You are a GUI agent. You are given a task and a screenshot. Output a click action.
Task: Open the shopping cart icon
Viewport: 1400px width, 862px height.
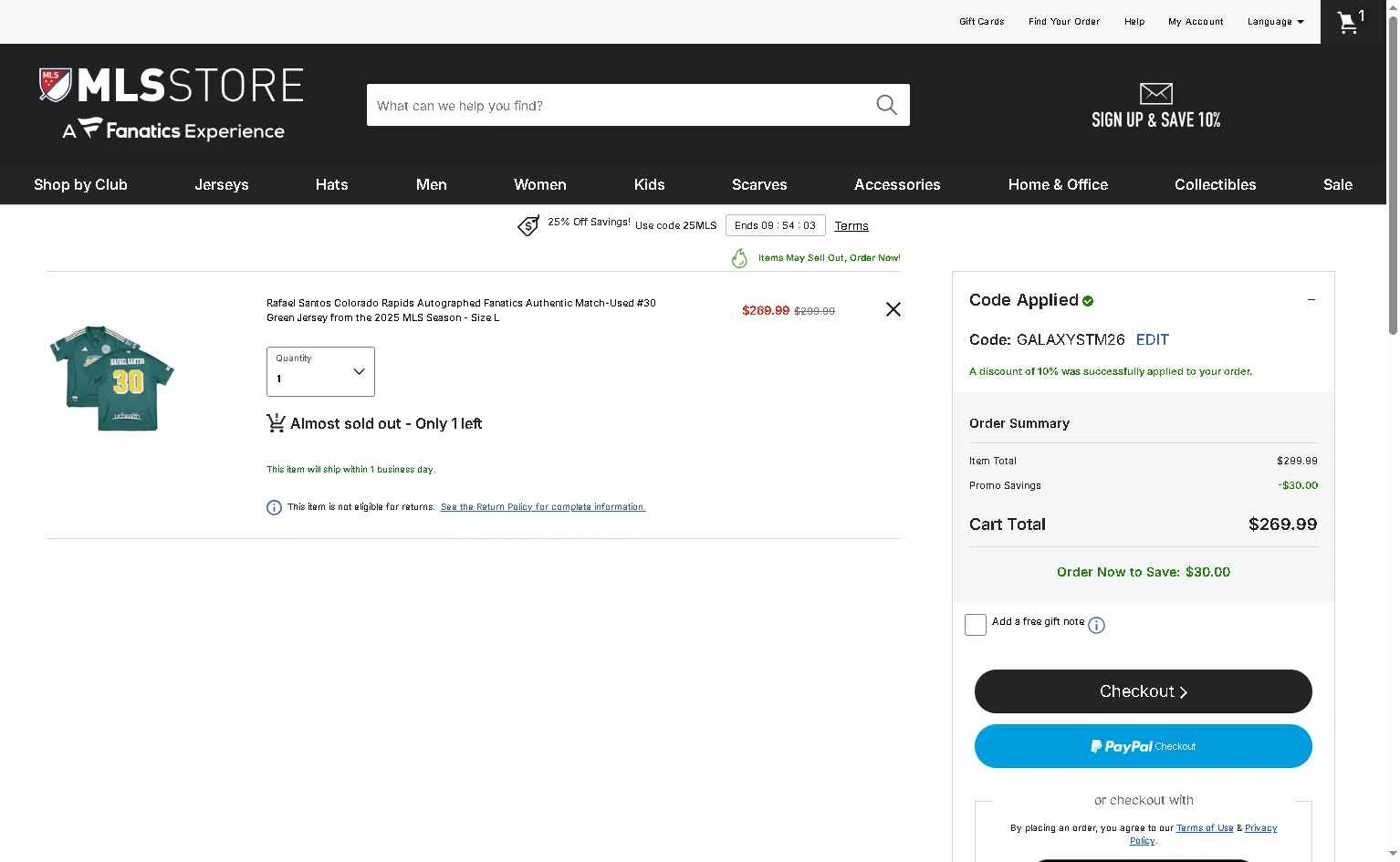(1351, 22)
